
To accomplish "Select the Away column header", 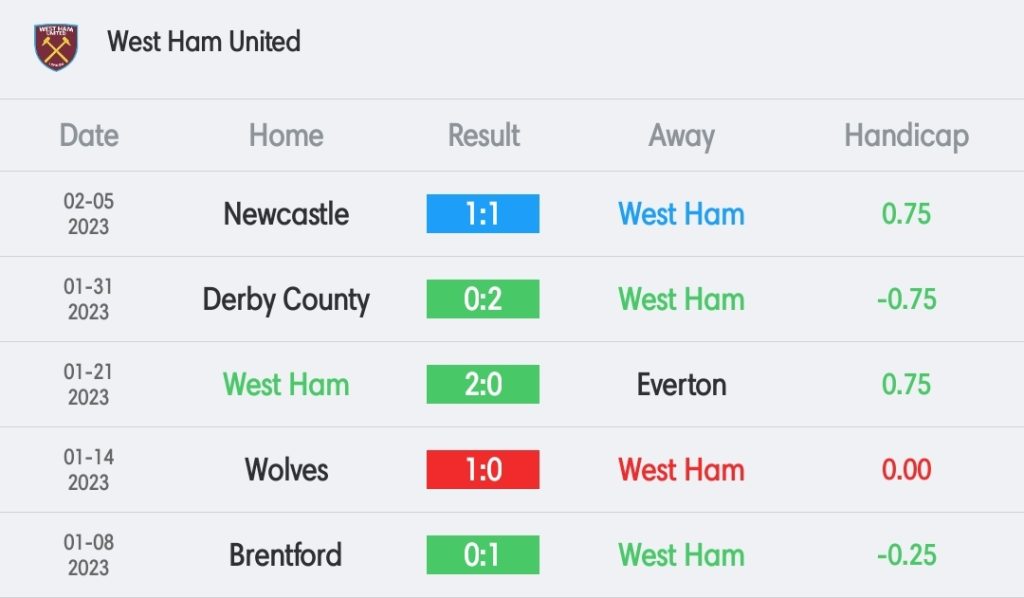I will pyautogui.click(x=681, y=136).
